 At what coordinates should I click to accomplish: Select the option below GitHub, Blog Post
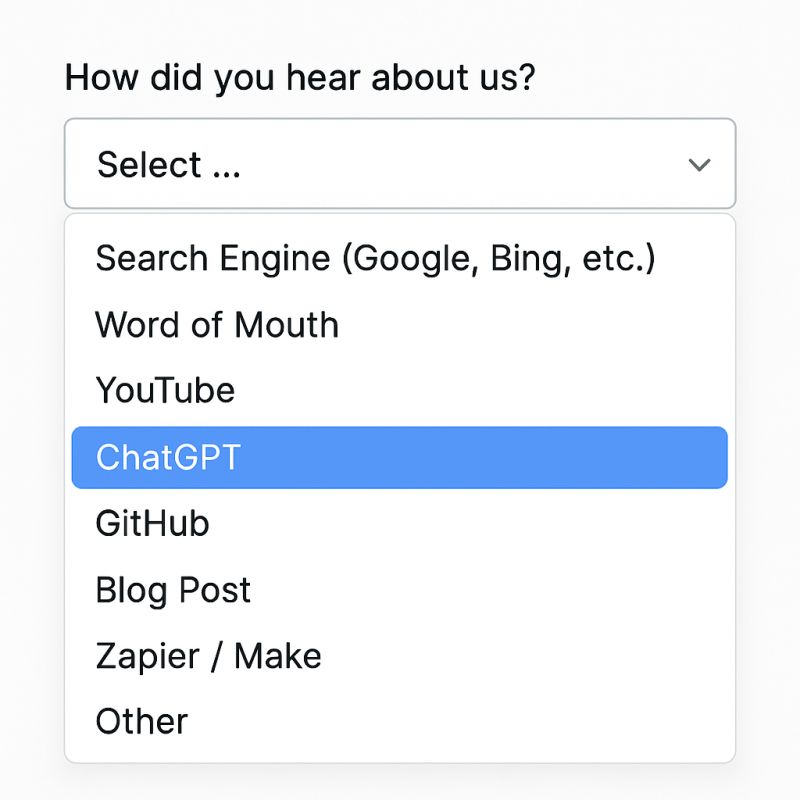pyautogui.click(x=173, y=590)
